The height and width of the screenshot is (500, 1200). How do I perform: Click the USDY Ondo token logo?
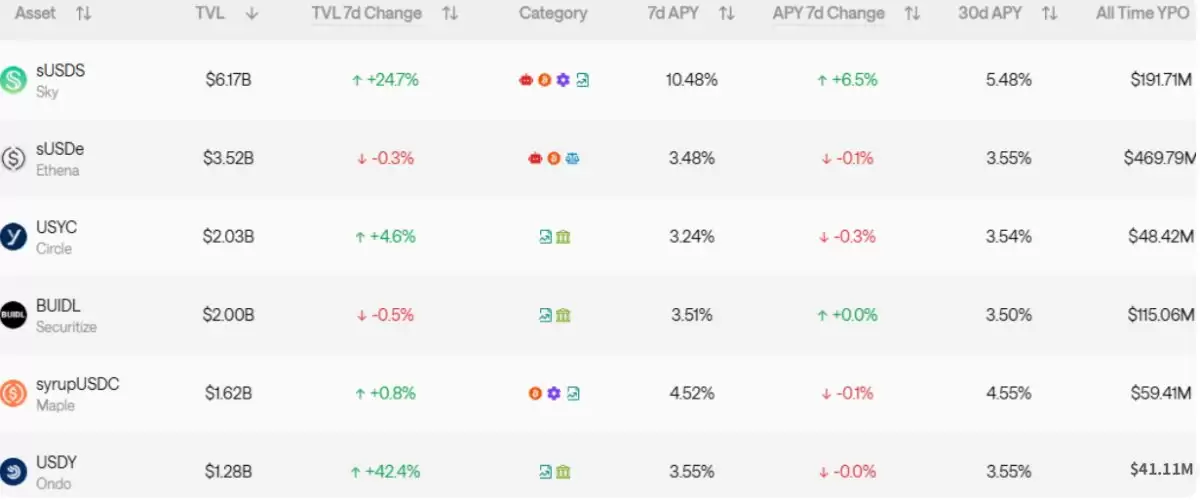pos(14,471)
